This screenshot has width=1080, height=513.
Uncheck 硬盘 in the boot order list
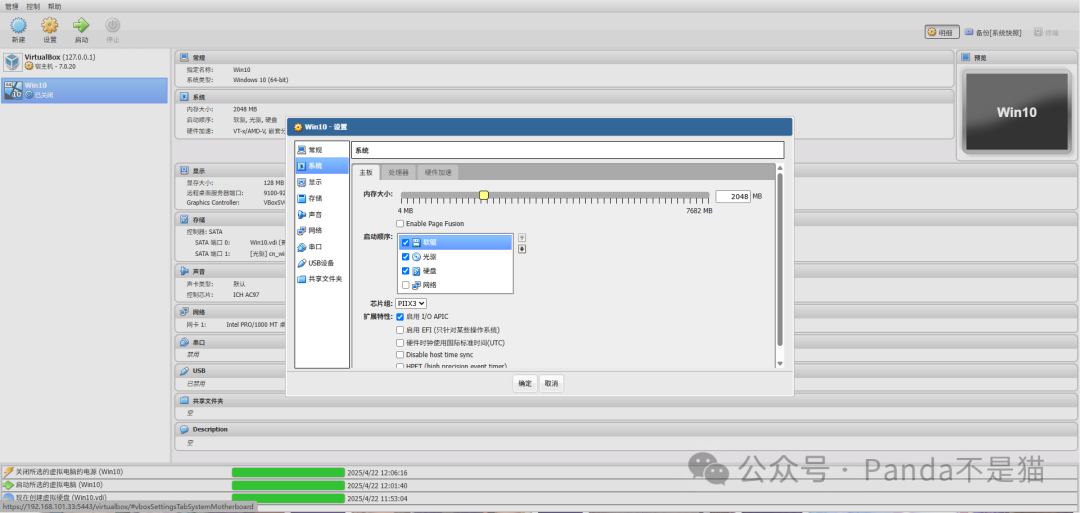[406, 271]
